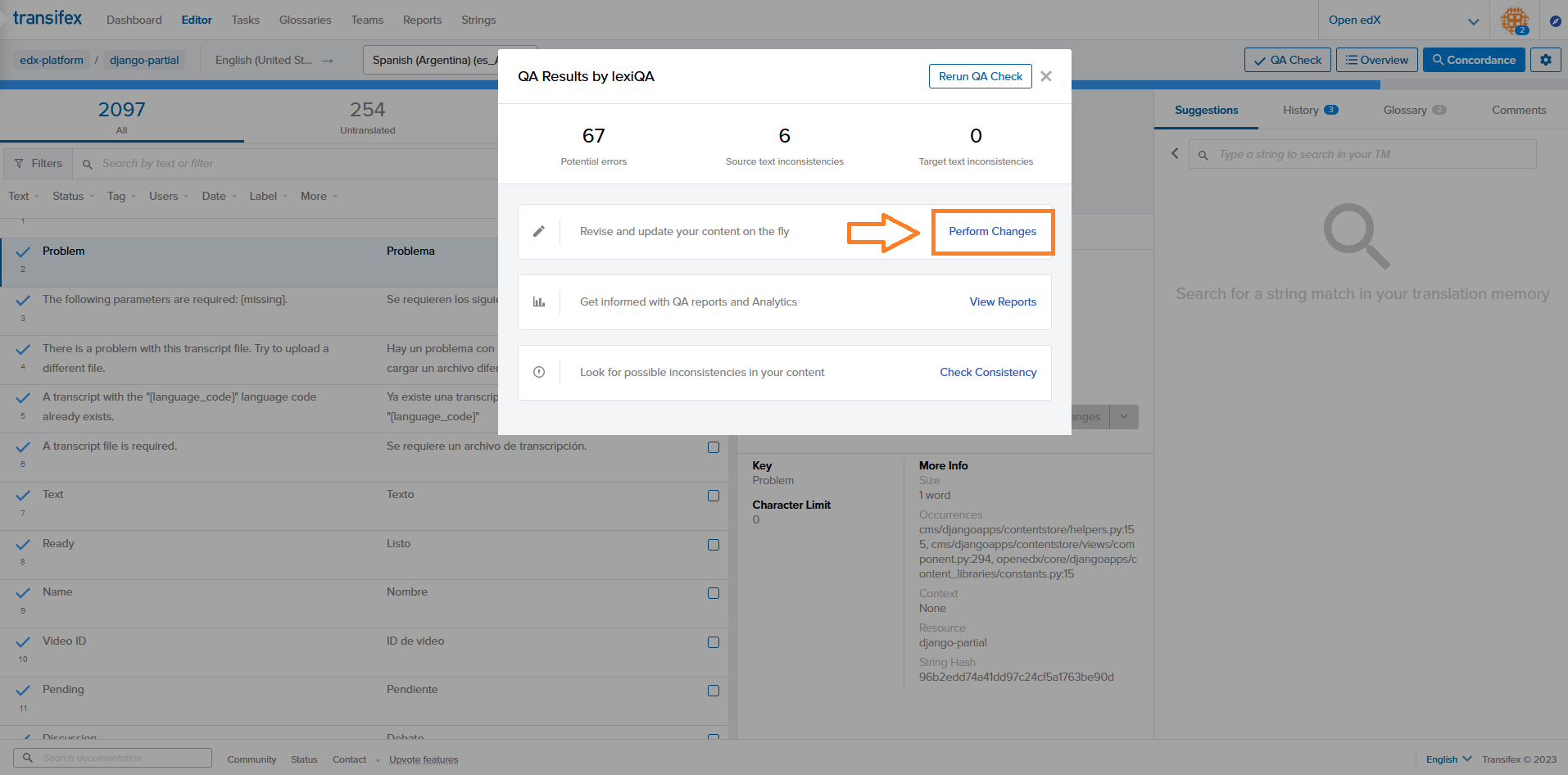Click the bar chart reports icon
The width and height of the screenshot is (1568, 775).
coord(539,302)
